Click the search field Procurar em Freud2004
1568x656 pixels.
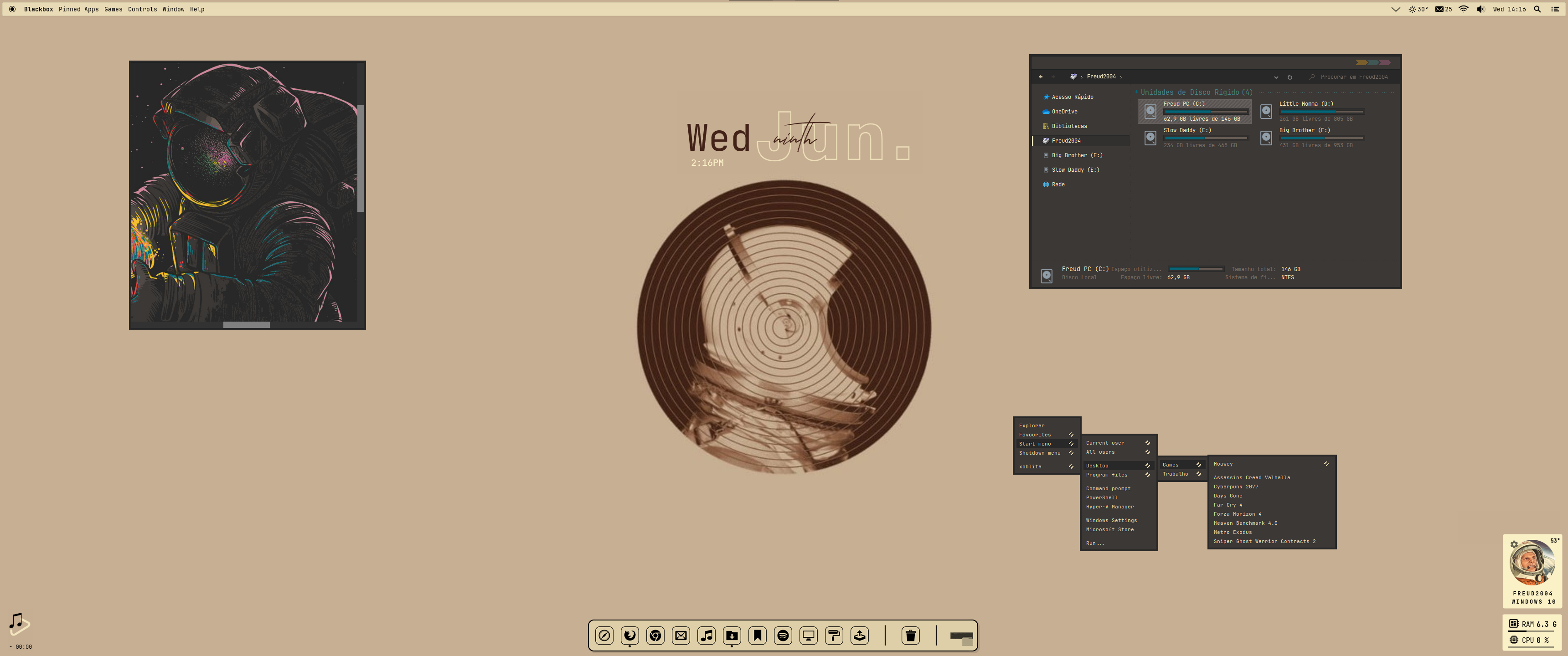[x=1354, y=77]
